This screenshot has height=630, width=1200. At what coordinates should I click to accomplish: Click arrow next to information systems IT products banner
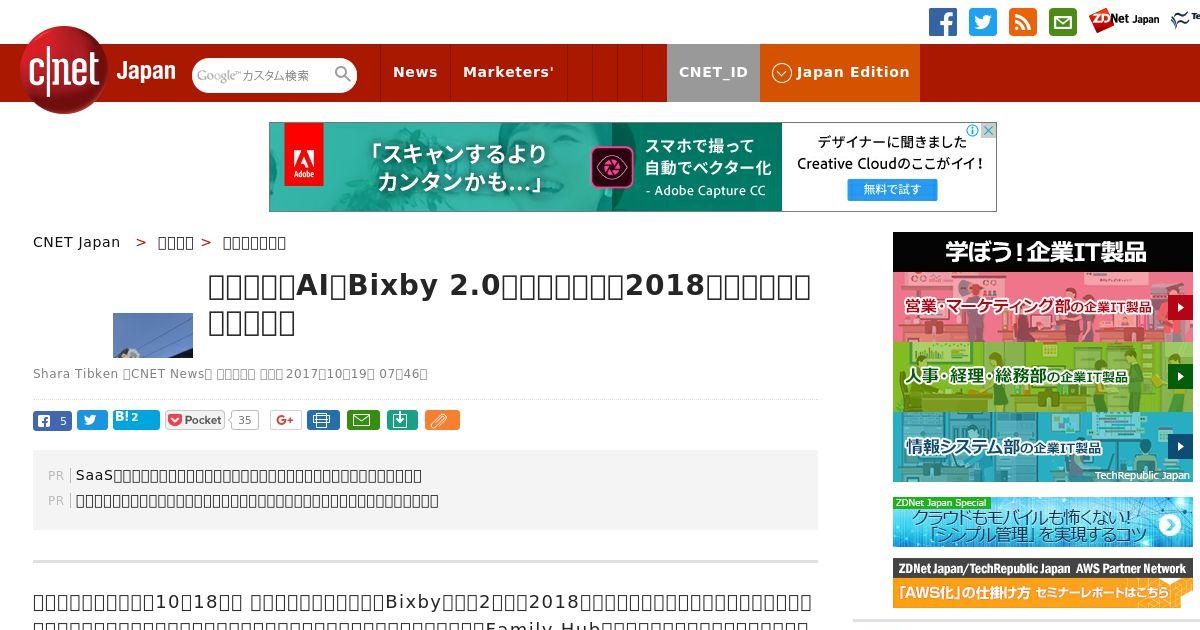[1180, 447]
